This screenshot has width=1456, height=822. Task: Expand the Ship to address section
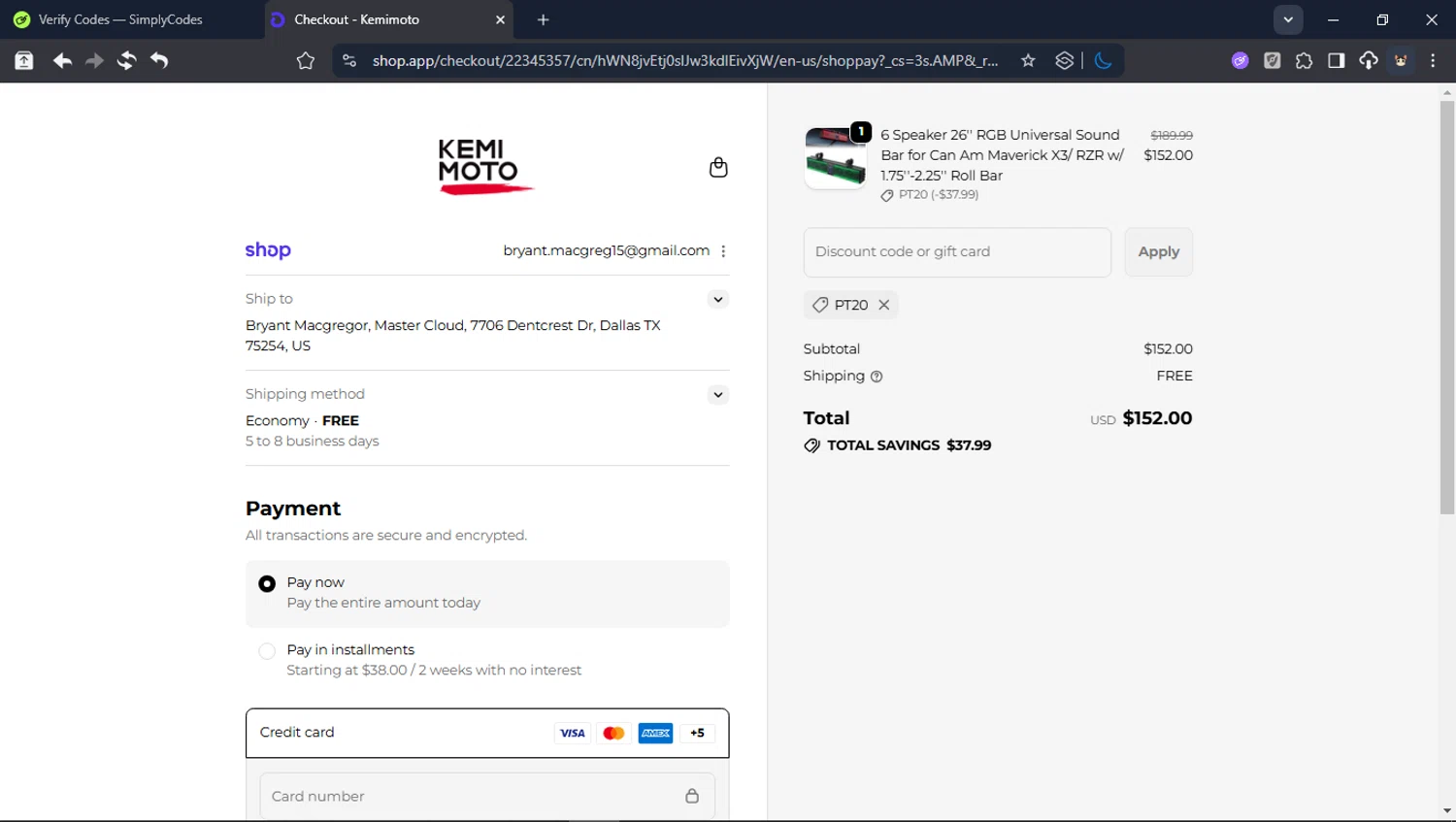tap(717, 299)
